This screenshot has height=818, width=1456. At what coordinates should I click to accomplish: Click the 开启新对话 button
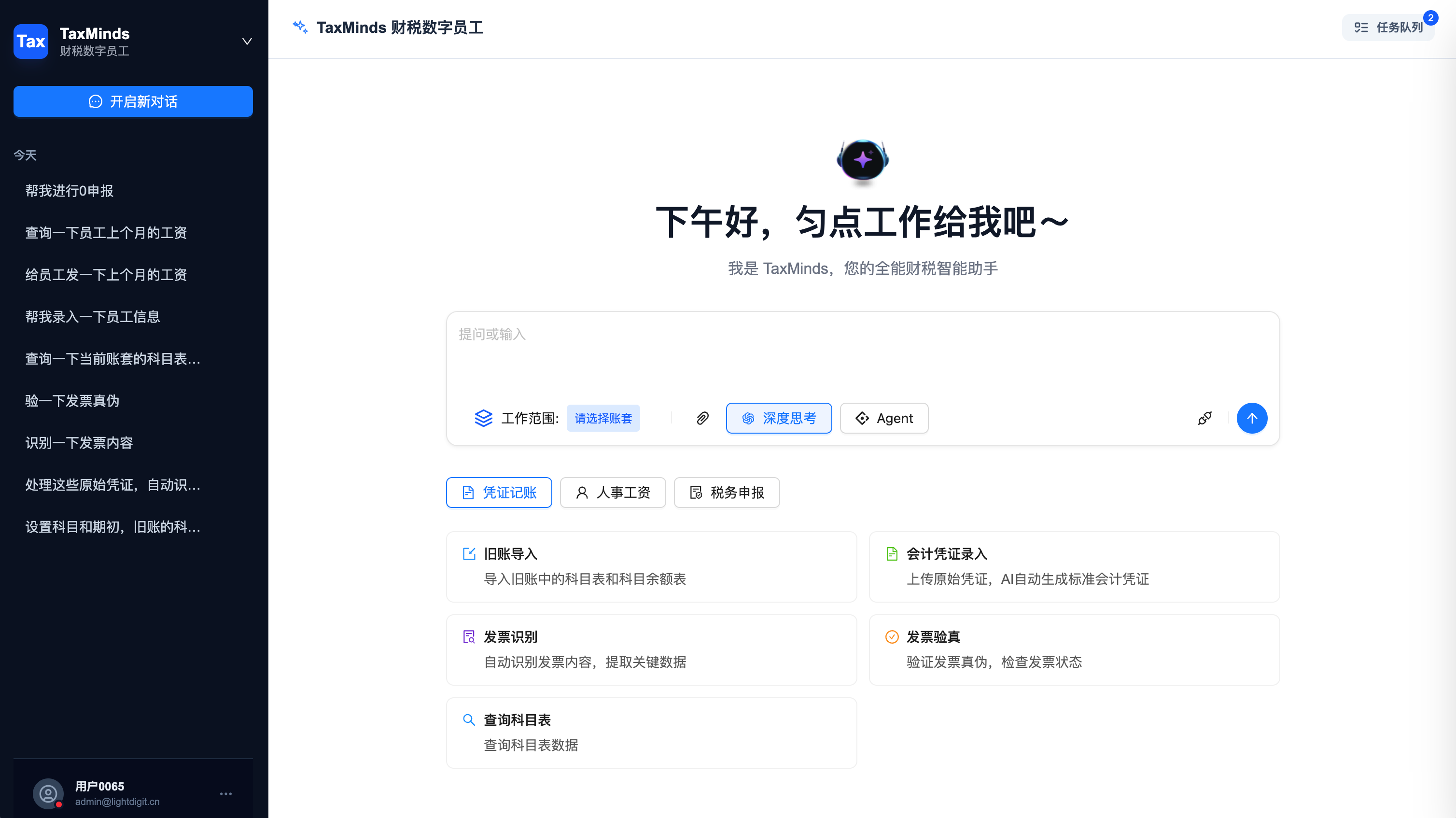click(133, 102)
